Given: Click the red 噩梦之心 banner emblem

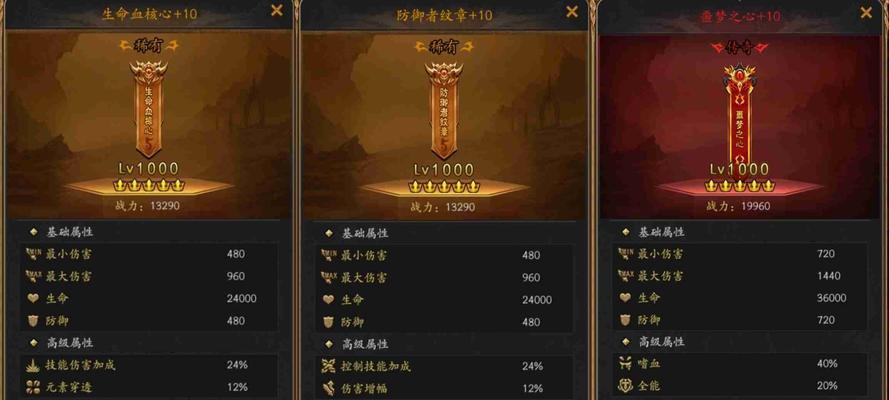Looking at the screenshot, I should pyautogui.click(x=739, y=116).
